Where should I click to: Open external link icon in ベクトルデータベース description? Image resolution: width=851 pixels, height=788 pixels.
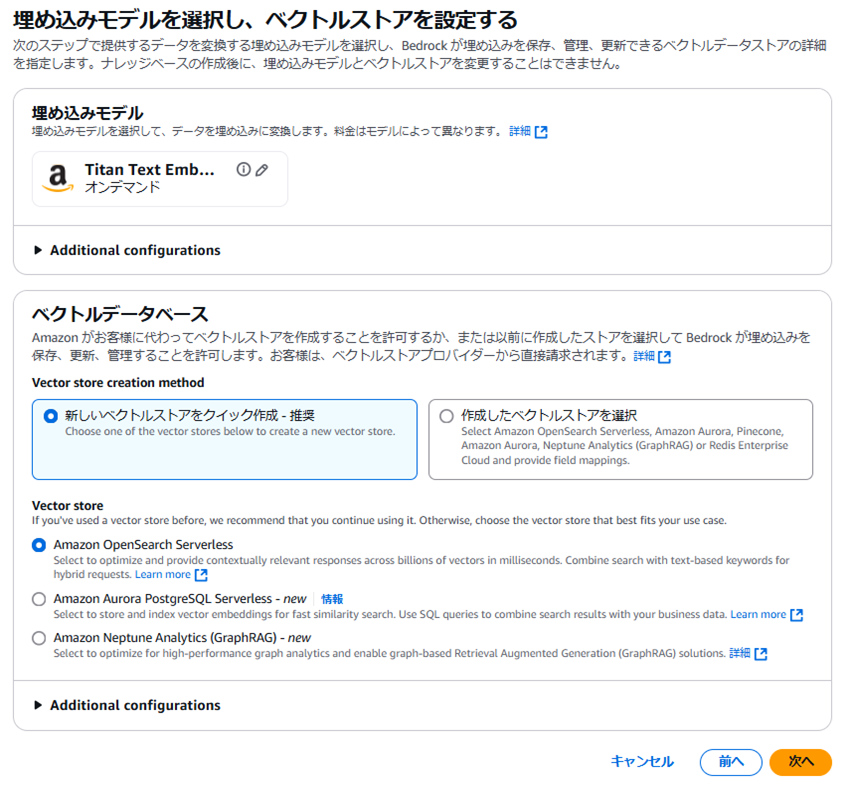coord(664,357)
